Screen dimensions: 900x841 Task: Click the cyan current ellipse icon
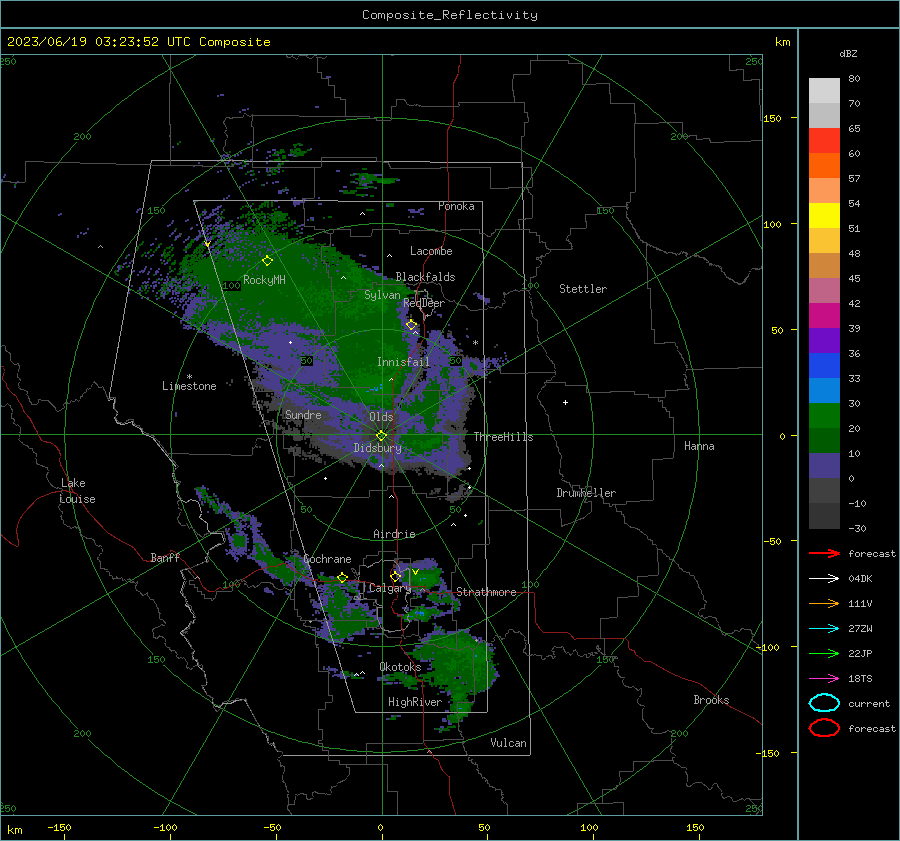[824, 703]
